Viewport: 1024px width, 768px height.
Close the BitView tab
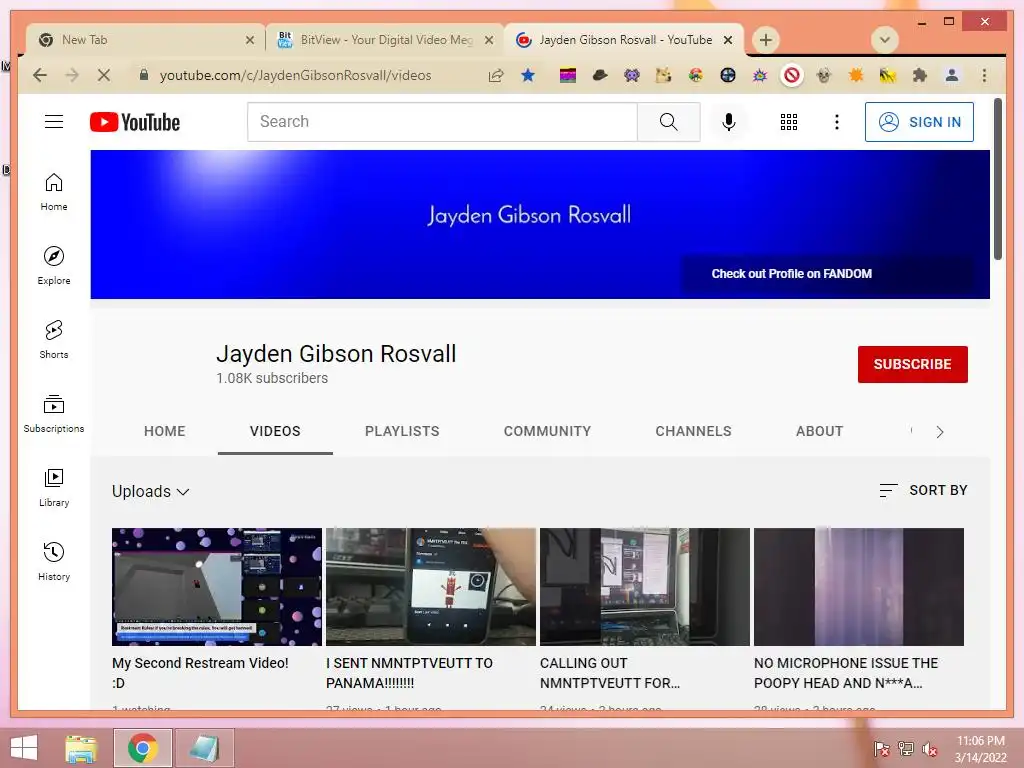488,40
